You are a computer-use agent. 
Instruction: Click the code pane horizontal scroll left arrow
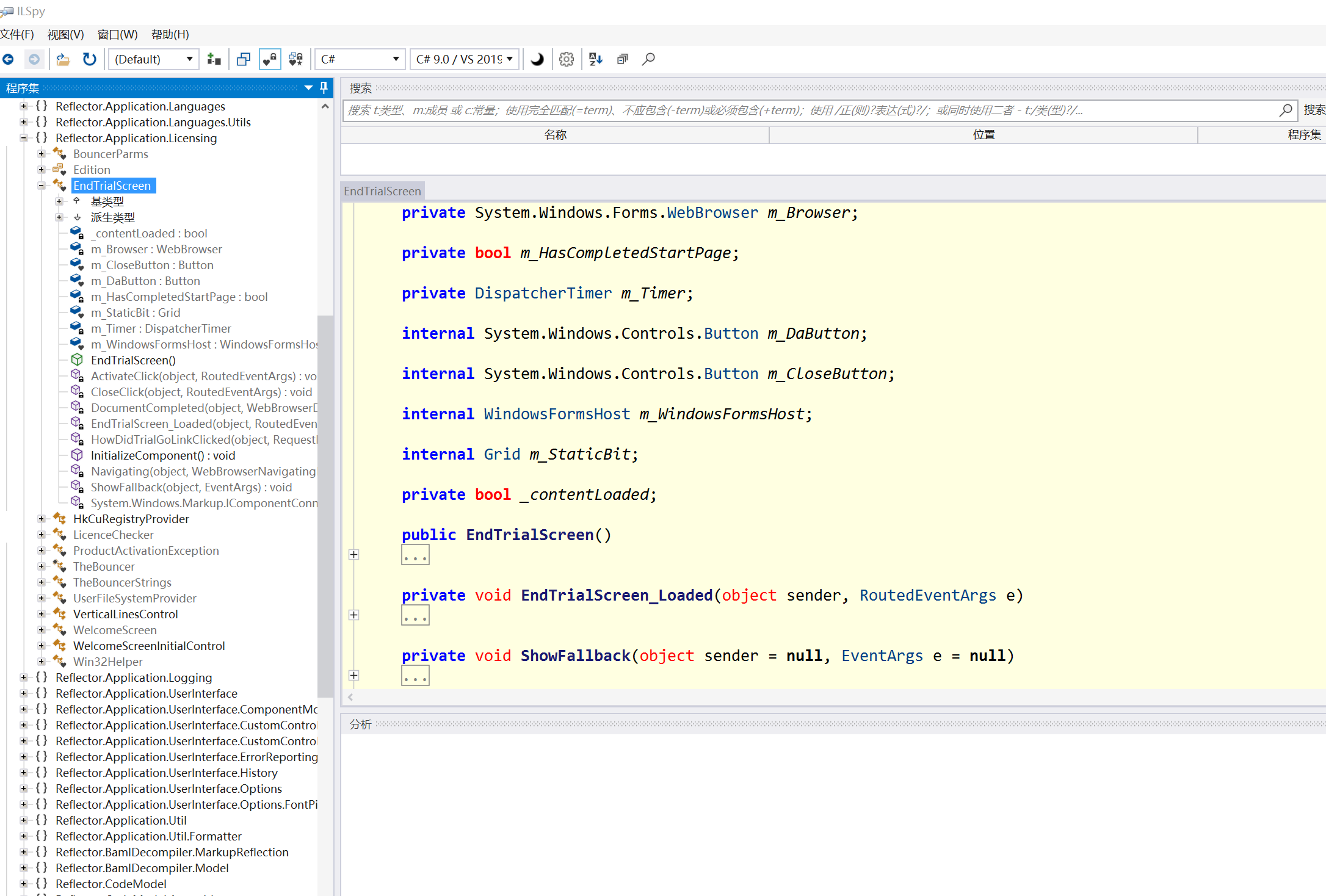pos(350,697)
